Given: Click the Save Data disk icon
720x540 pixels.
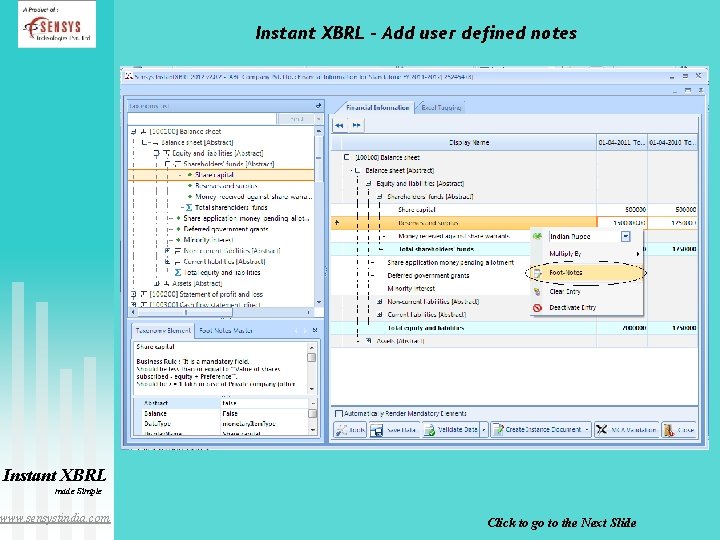Looking at the screenshot, I should pos(377,430).
